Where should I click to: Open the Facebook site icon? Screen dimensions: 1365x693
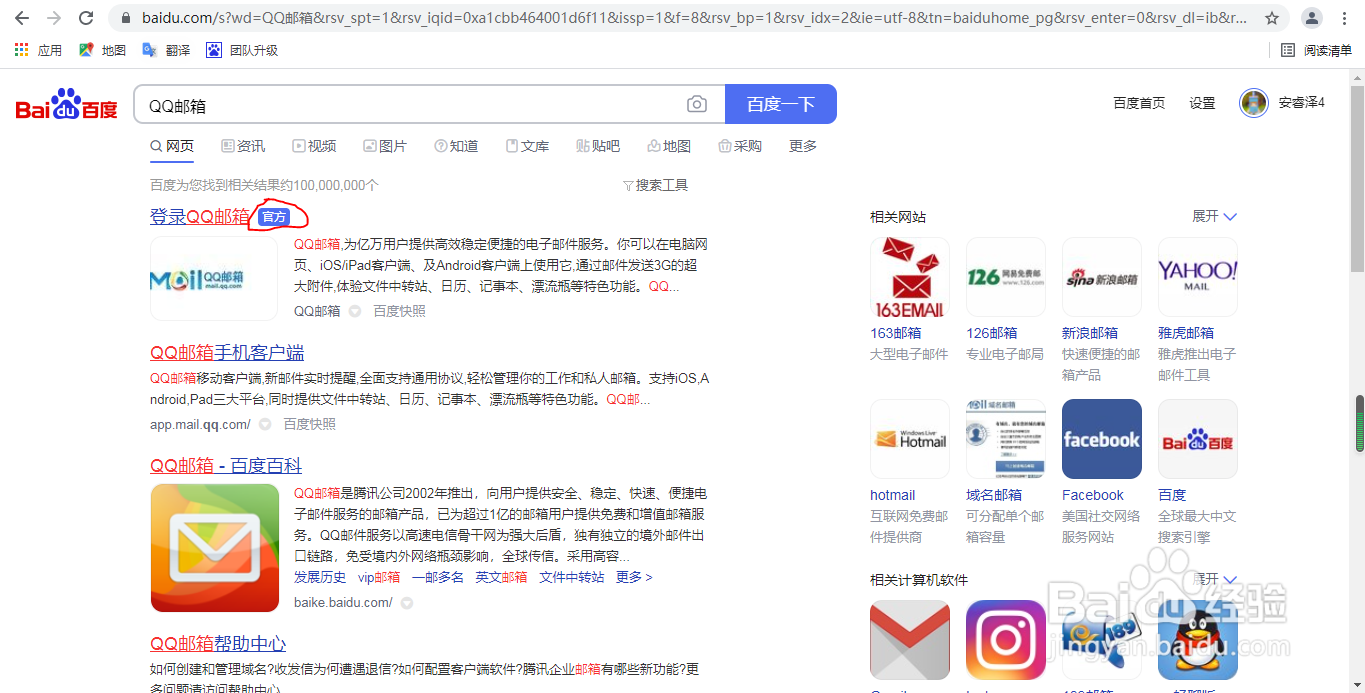(1102, 439)
